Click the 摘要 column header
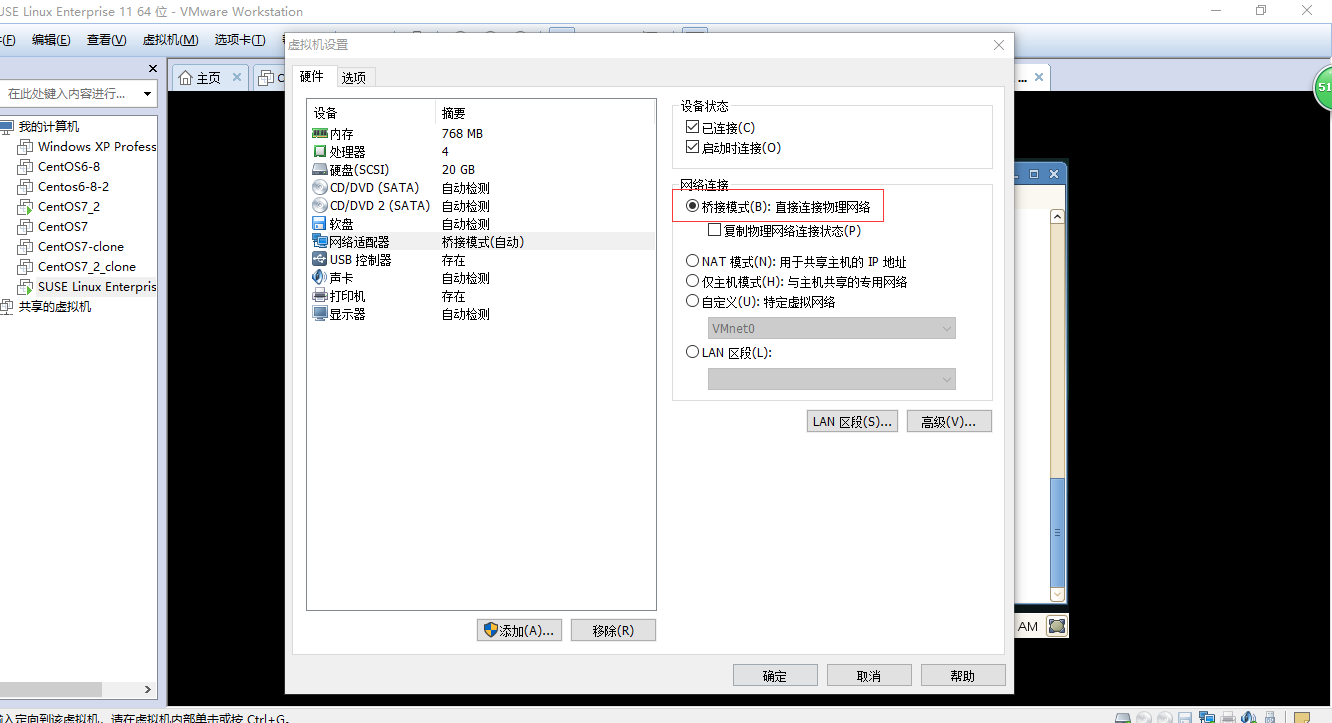 click(546, 113)
